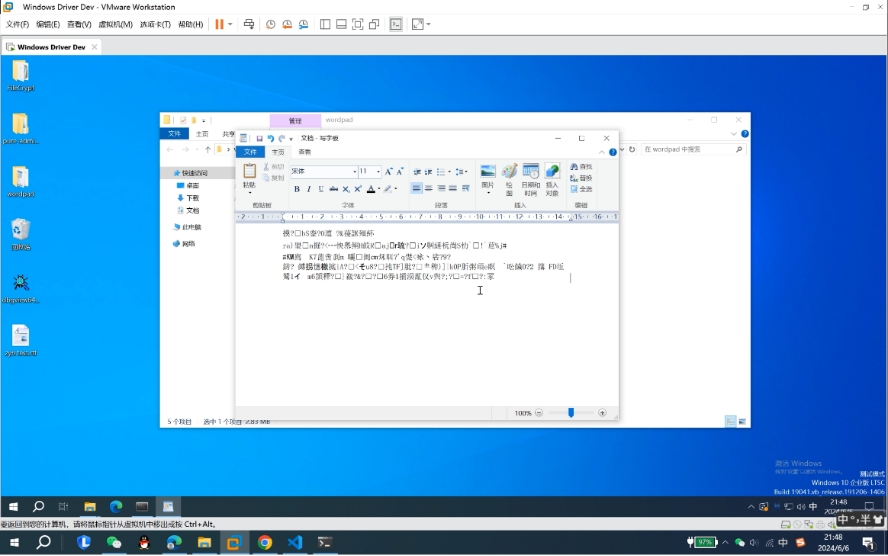The width and height of the screenshot is (888, 556).
Task: Toggle center alignment for the paragraph
Action: 429,189
